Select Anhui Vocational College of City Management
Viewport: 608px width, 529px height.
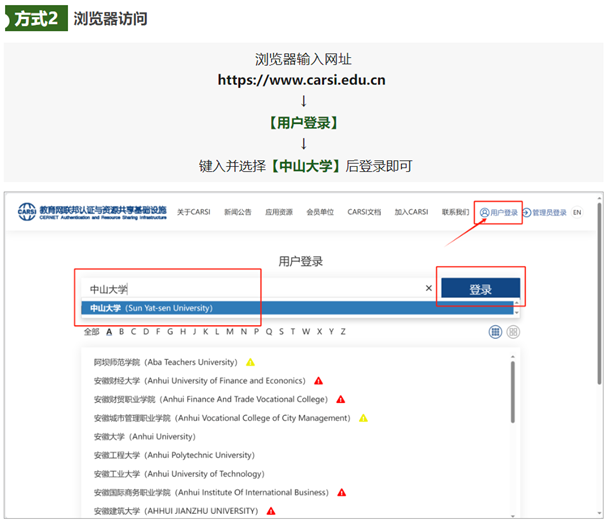[222, 418]
